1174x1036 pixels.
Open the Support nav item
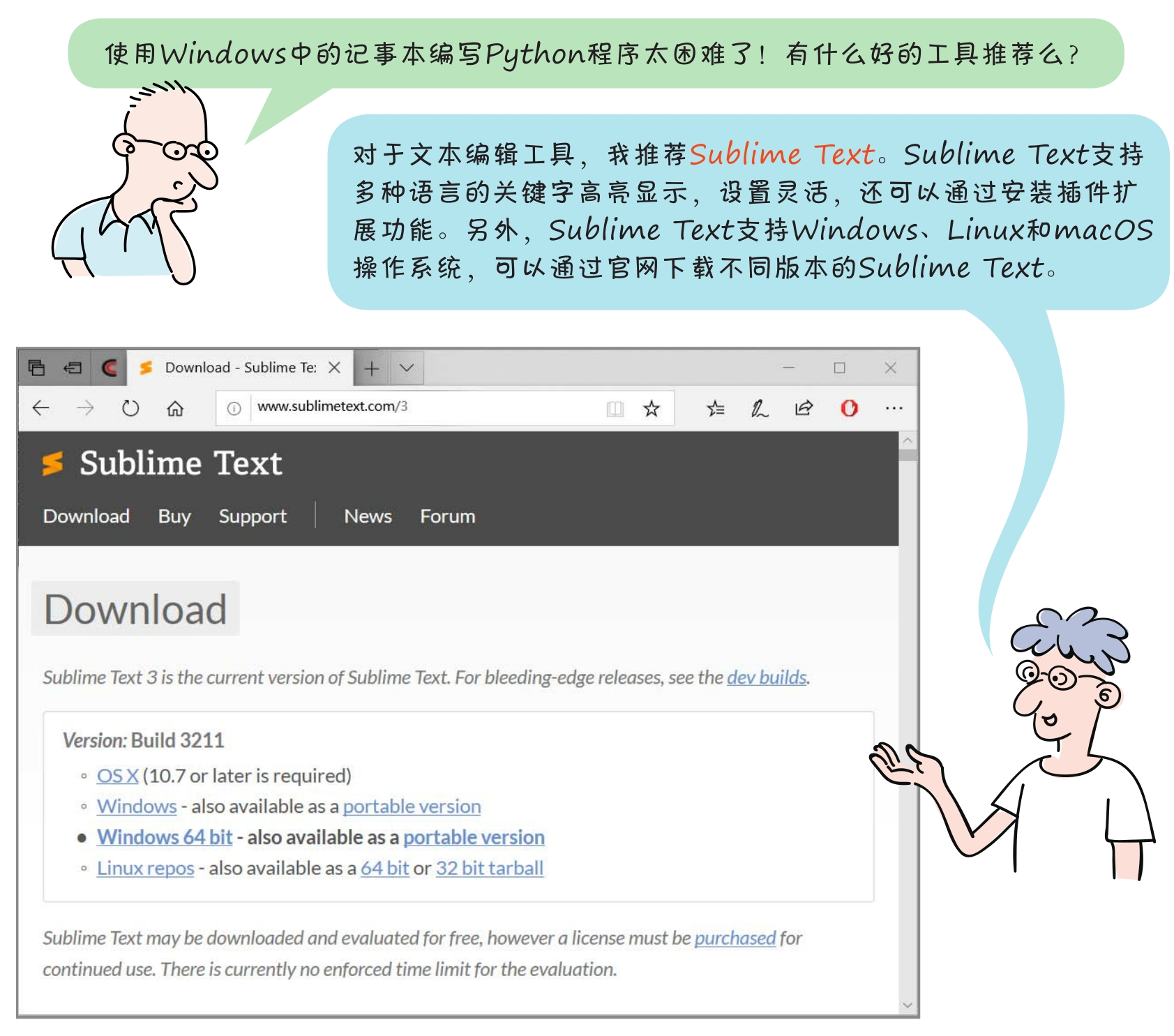pos(253,517)
